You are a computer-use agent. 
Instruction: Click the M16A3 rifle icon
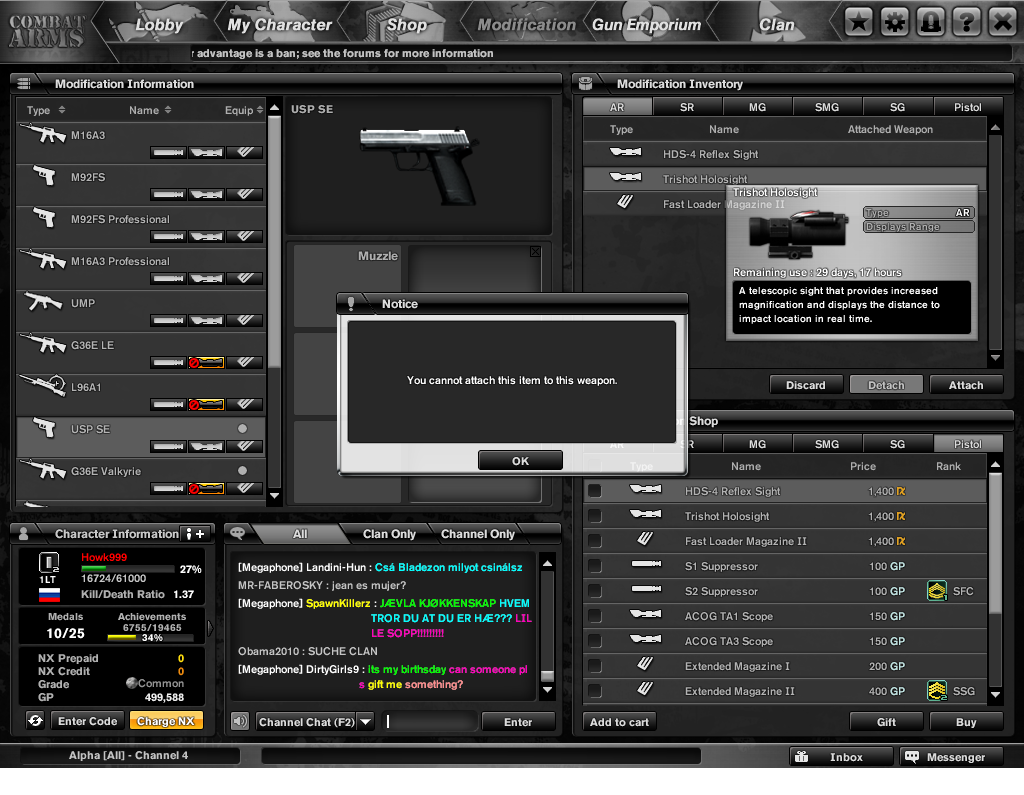click(44, 134)
